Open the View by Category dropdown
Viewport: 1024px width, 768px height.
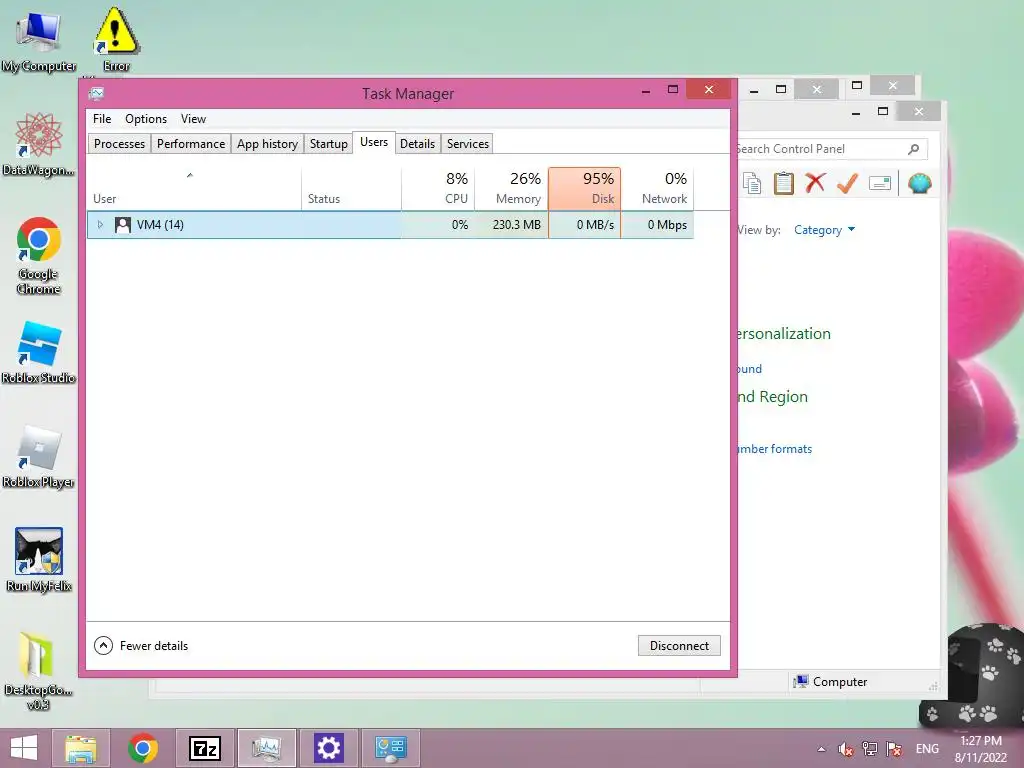tap(824, 230)
